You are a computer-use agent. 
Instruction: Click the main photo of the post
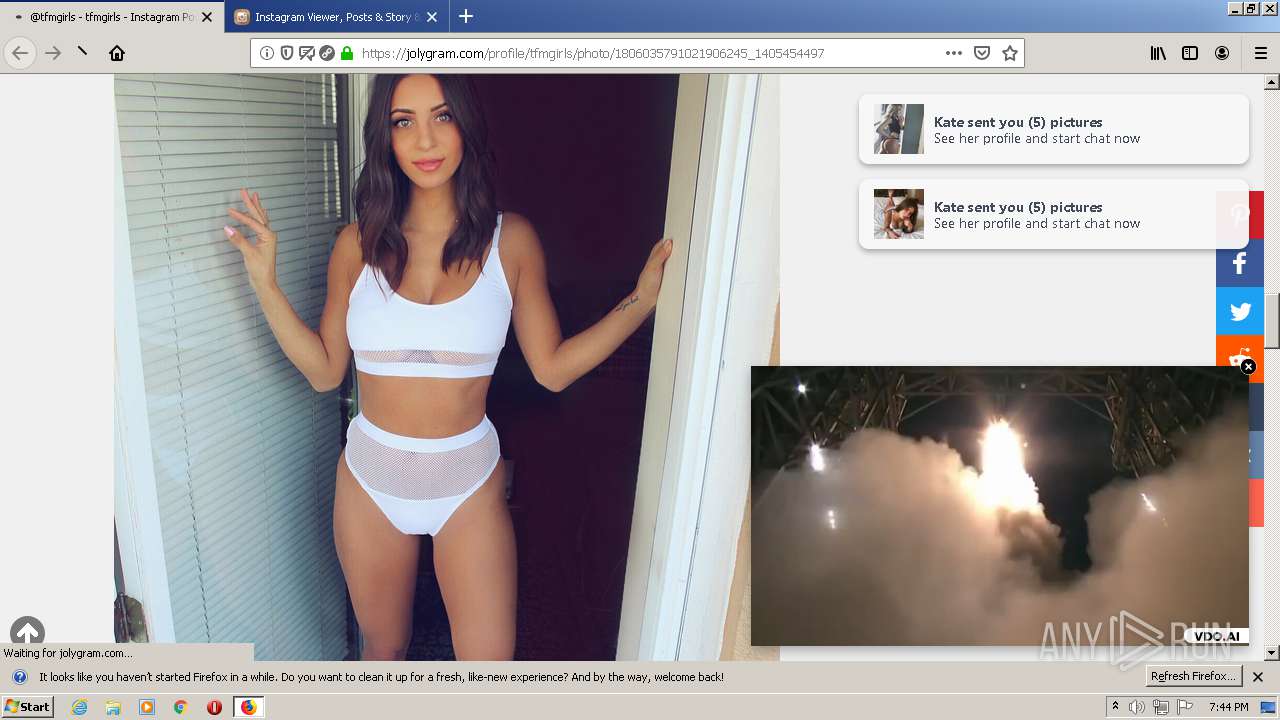(446, 367)
